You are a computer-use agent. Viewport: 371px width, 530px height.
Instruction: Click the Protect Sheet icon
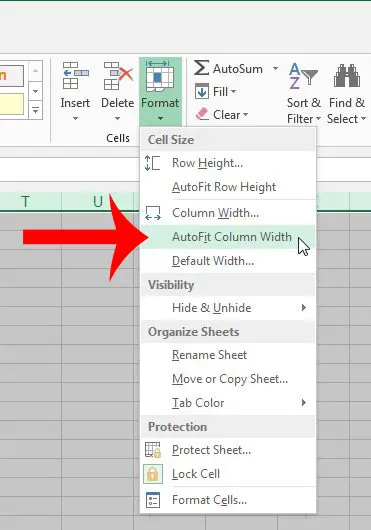[153, 450]
